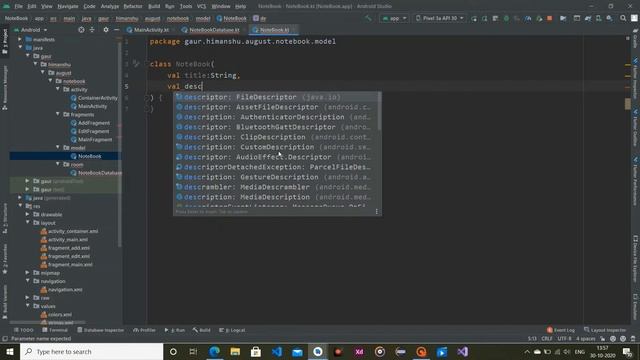
Task: Collapse the fragments package
Action: [58, 114]
